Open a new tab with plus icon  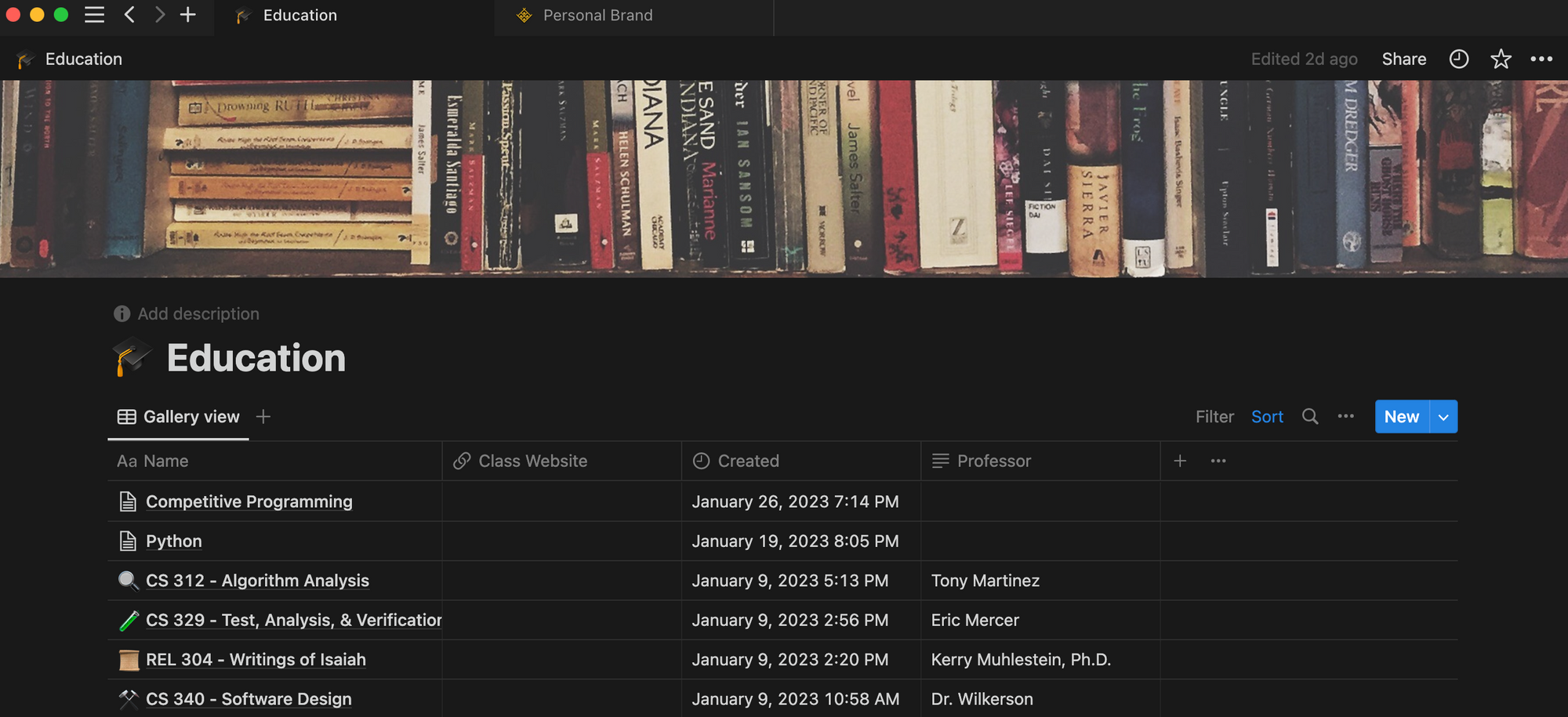(x=188, y=15)
